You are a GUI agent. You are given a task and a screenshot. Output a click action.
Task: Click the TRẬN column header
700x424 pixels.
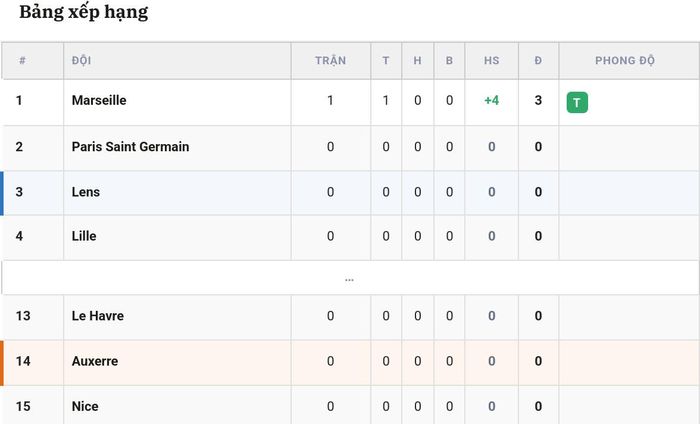(330, 60)
